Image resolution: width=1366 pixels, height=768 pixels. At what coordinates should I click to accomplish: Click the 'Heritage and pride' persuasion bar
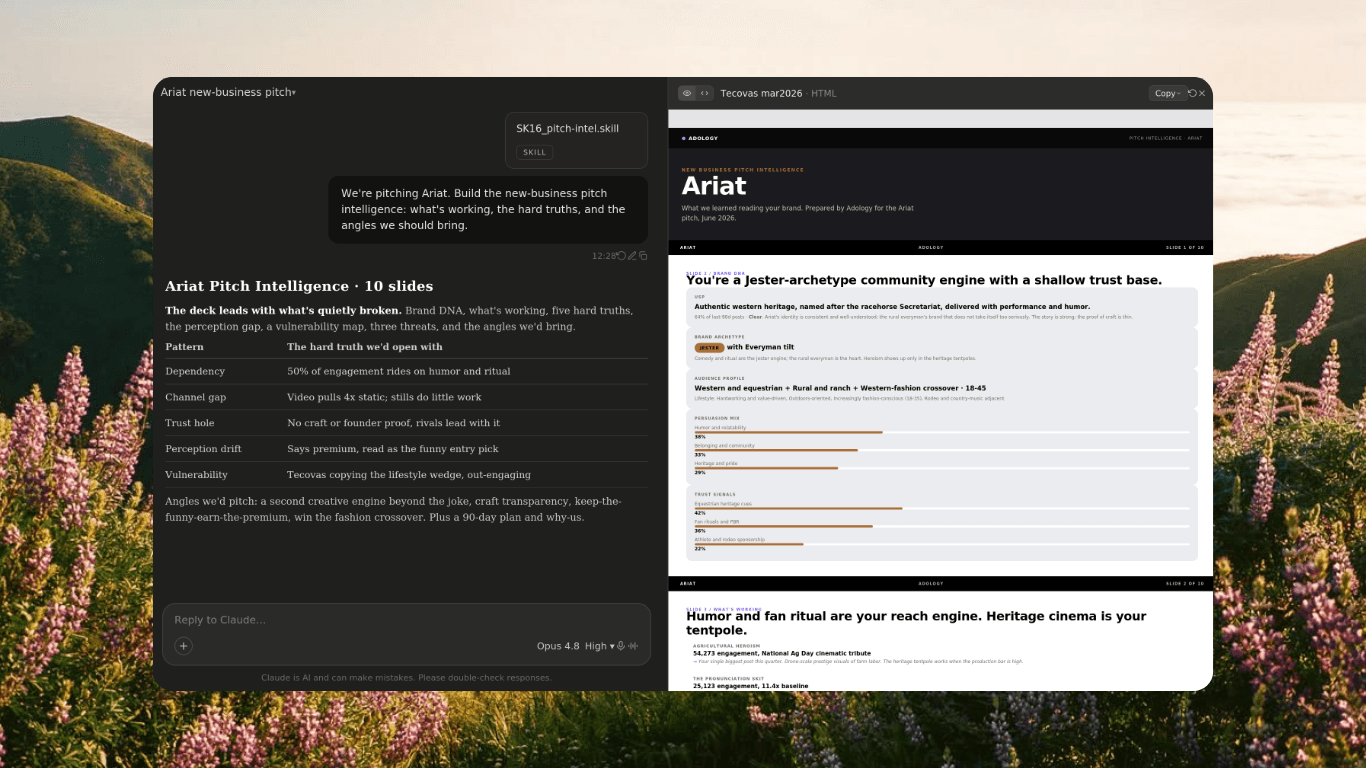point(942,468)
